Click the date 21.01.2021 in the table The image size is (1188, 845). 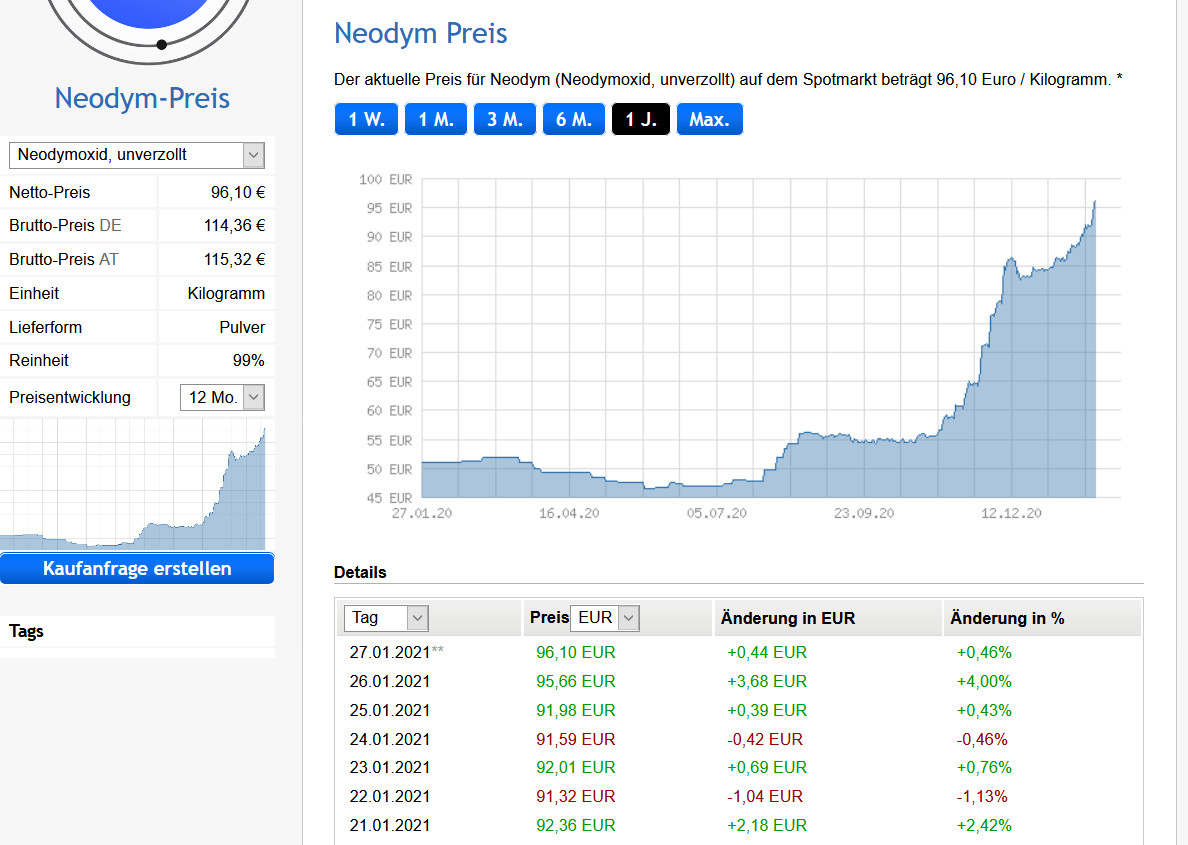click(x=389, y=825)
